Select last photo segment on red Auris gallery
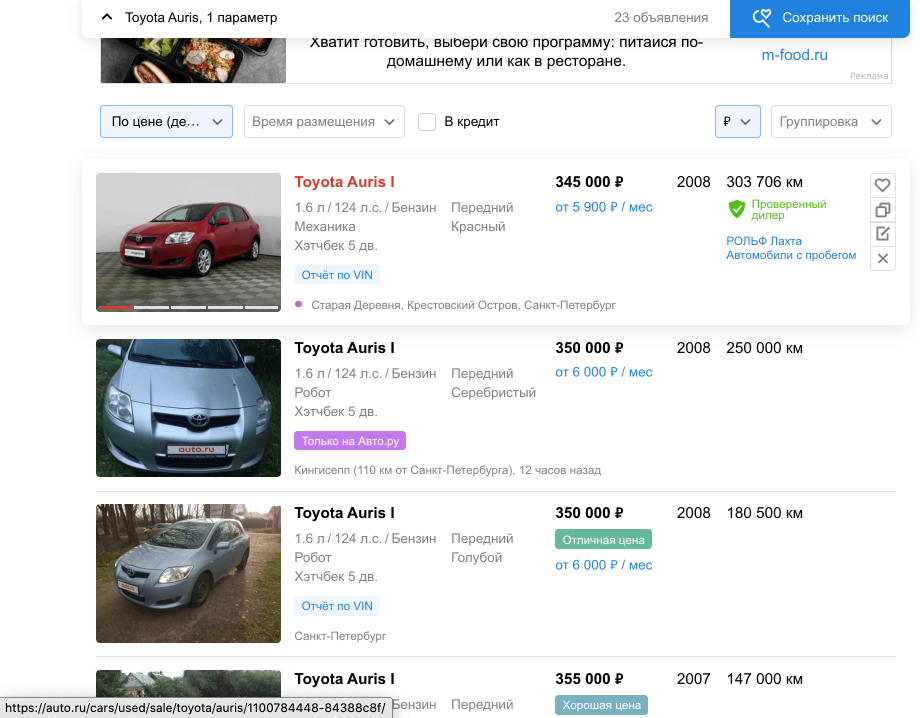Screen dimensions: 920x718 click(x=262, y=307)
